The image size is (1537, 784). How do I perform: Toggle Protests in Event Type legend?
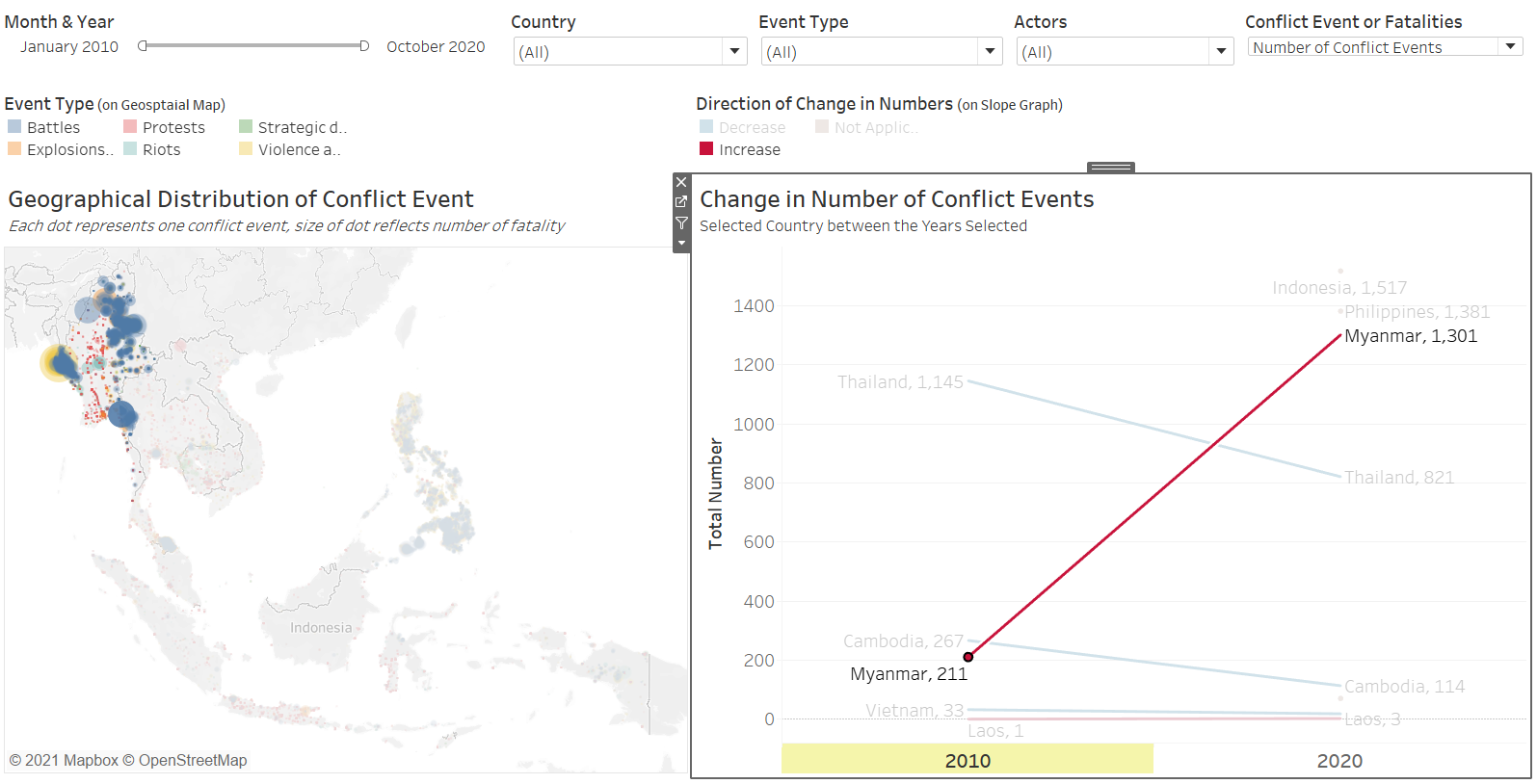(x=173, y=127)
